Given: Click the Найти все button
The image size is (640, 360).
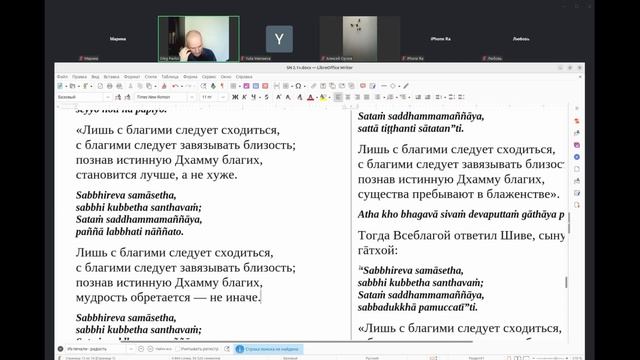Looking at the screenshot, I should pos(164,349).
